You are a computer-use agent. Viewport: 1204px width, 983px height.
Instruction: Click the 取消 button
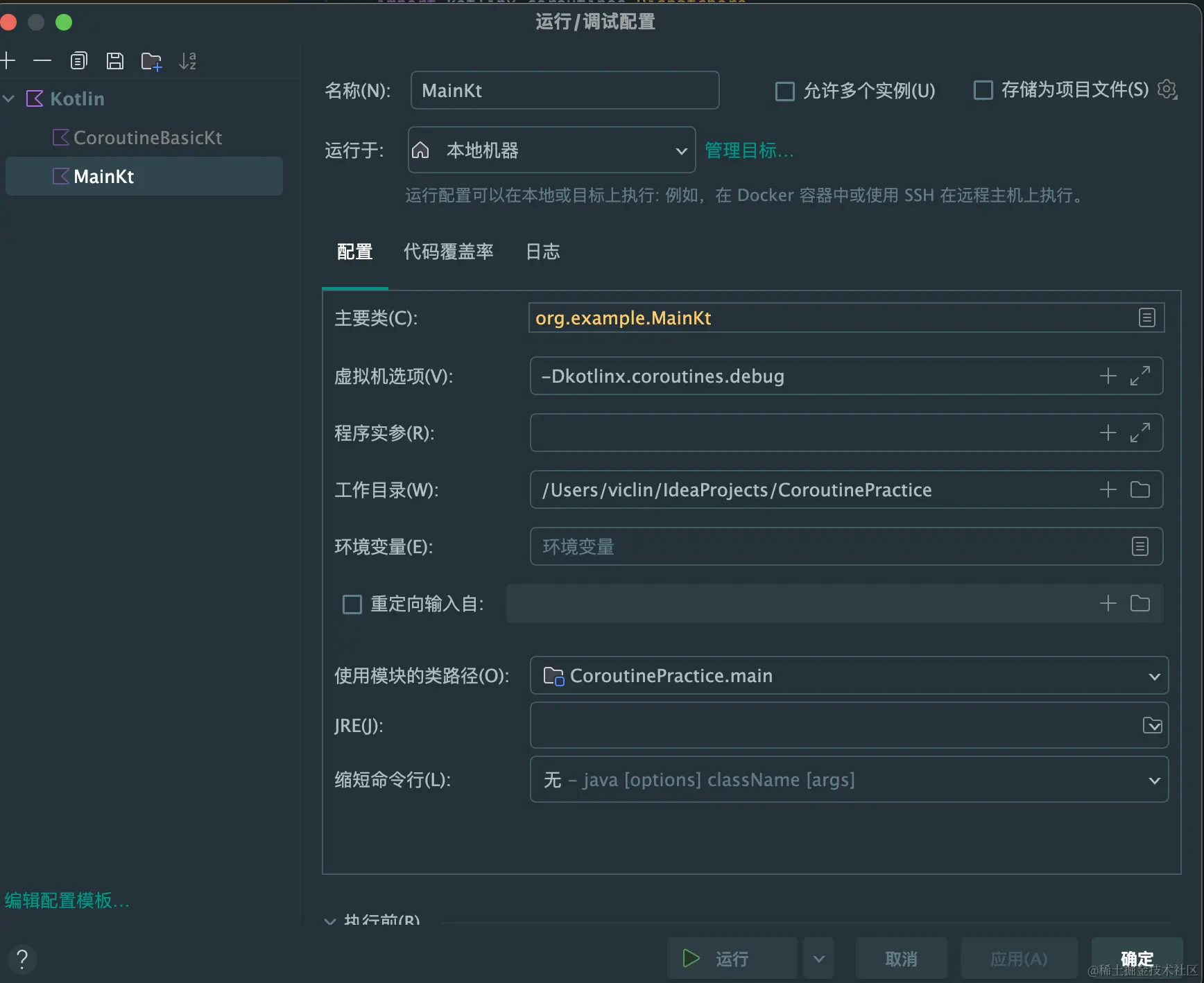902,959
